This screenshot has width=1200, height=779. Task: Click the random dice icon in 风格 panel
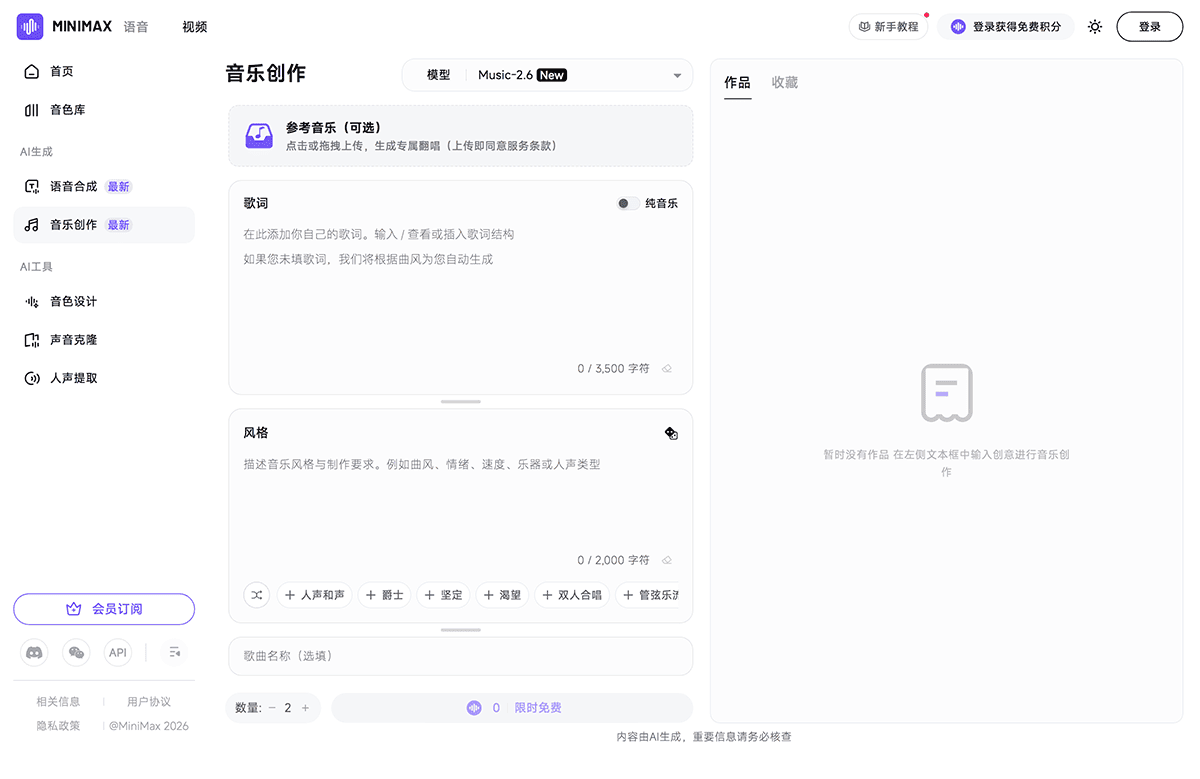(x=671, y=433)
